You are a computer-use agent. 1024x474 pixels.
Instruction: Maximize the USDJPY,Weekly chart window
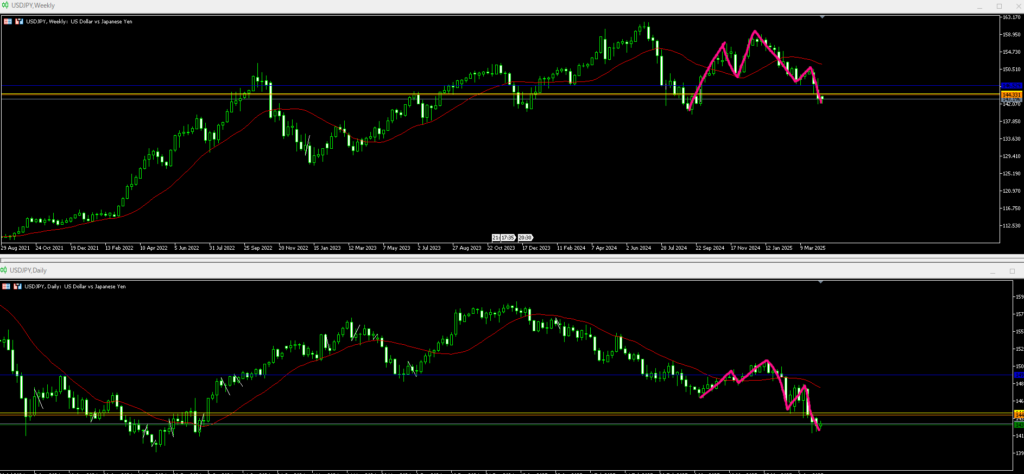999,6
